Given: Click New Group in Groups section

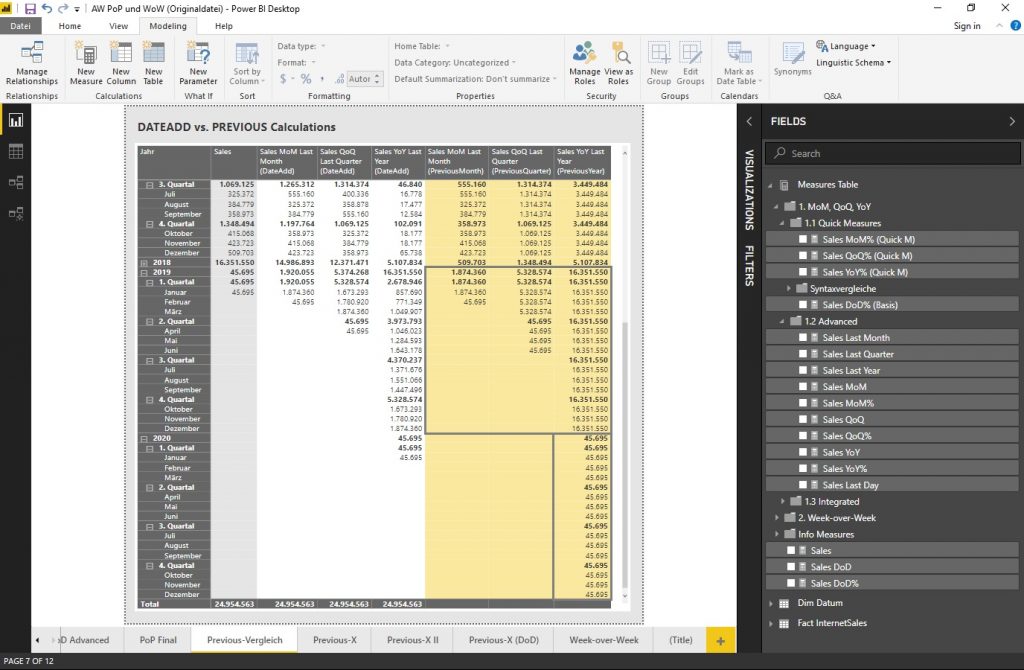Looking at the screenshot, I should click(658, 63).
